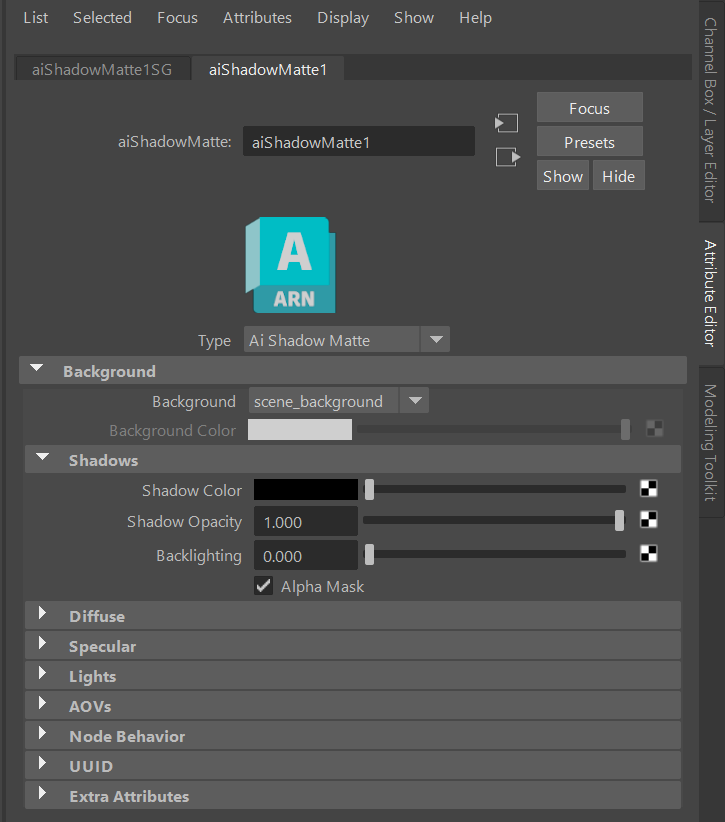Viewport: 725px width, 822px height.
Task: Click Shadow Color texture map checker icon
Action: [x=648, y=489]
